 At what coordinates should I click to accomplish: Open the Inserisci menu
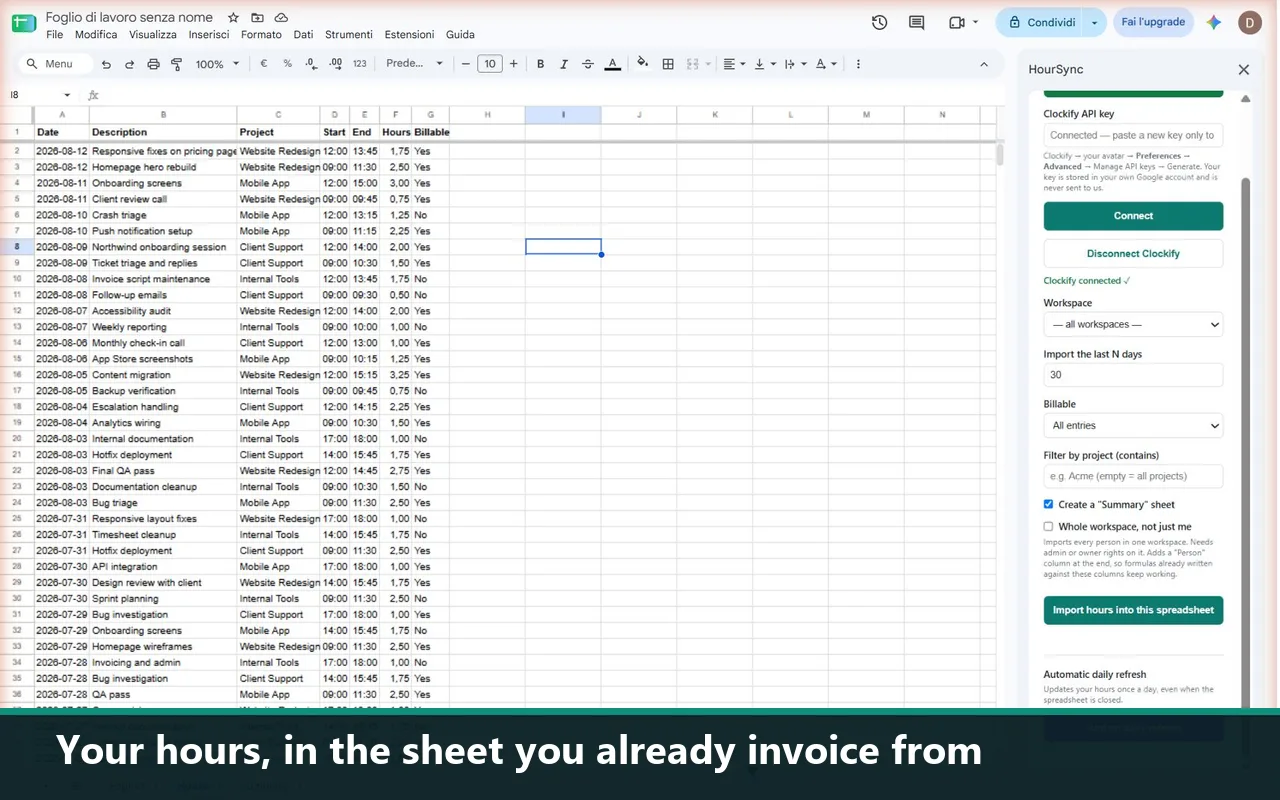pyautogui.click(x=209, y=35)
